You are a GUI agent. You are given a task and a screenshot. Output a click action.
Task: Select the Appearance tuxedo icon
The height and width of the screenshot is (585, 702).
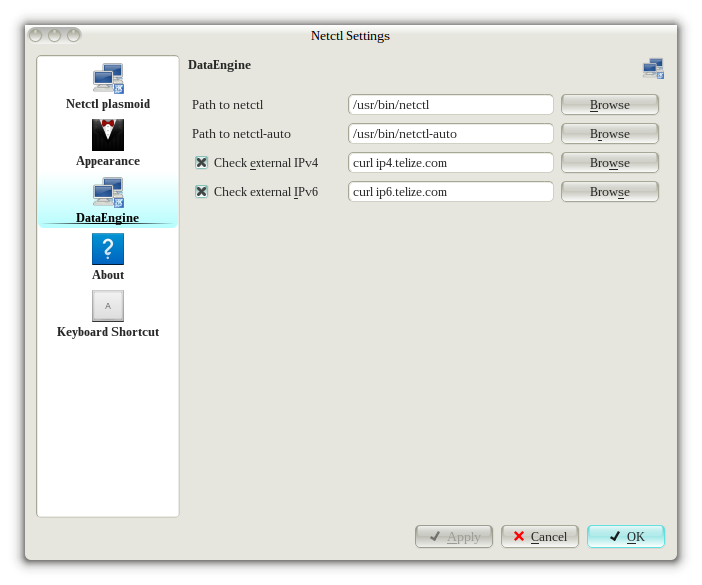coord(108,135)
